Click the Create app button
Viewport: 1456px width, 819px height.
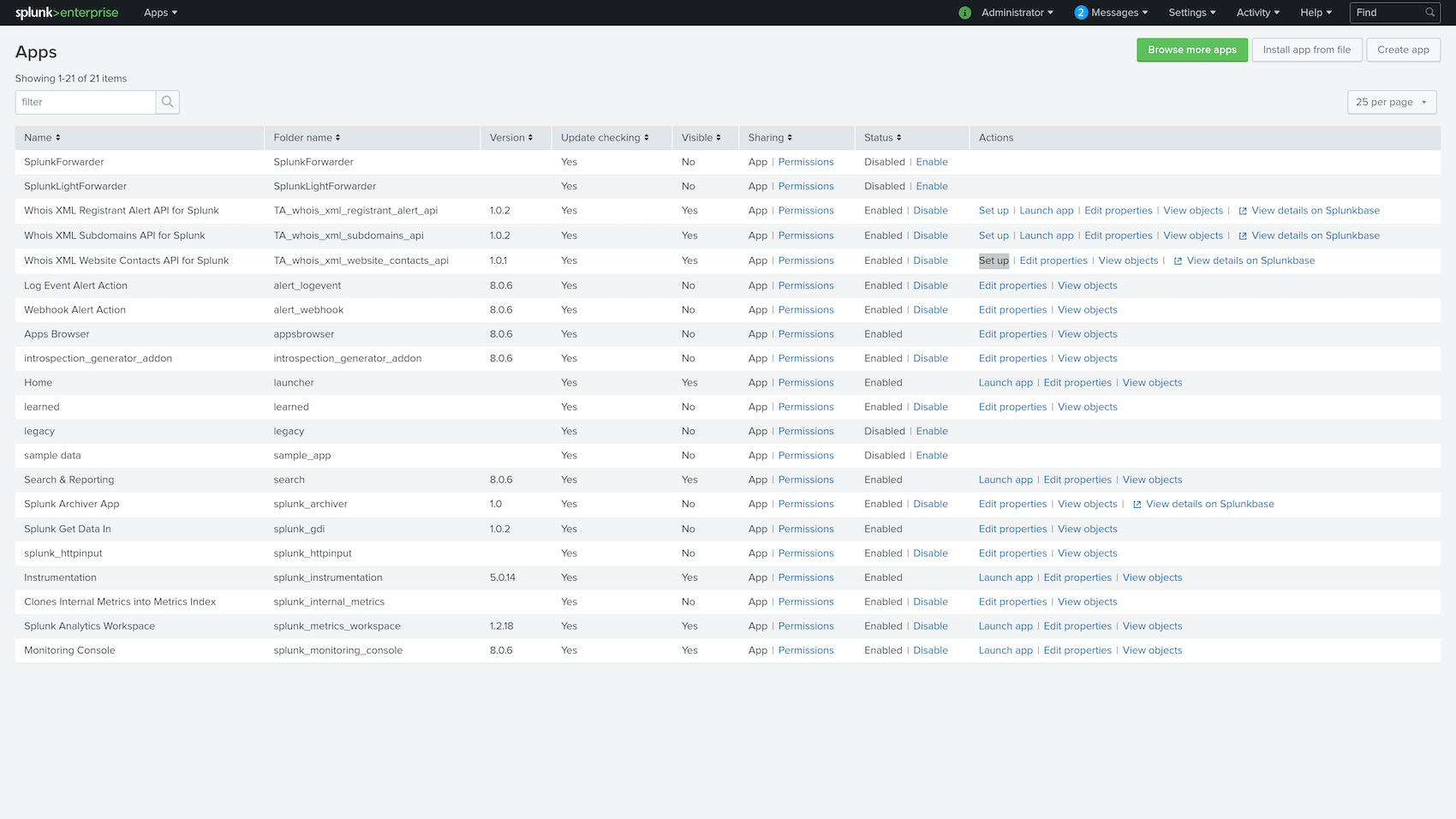tap(1403, 50)
